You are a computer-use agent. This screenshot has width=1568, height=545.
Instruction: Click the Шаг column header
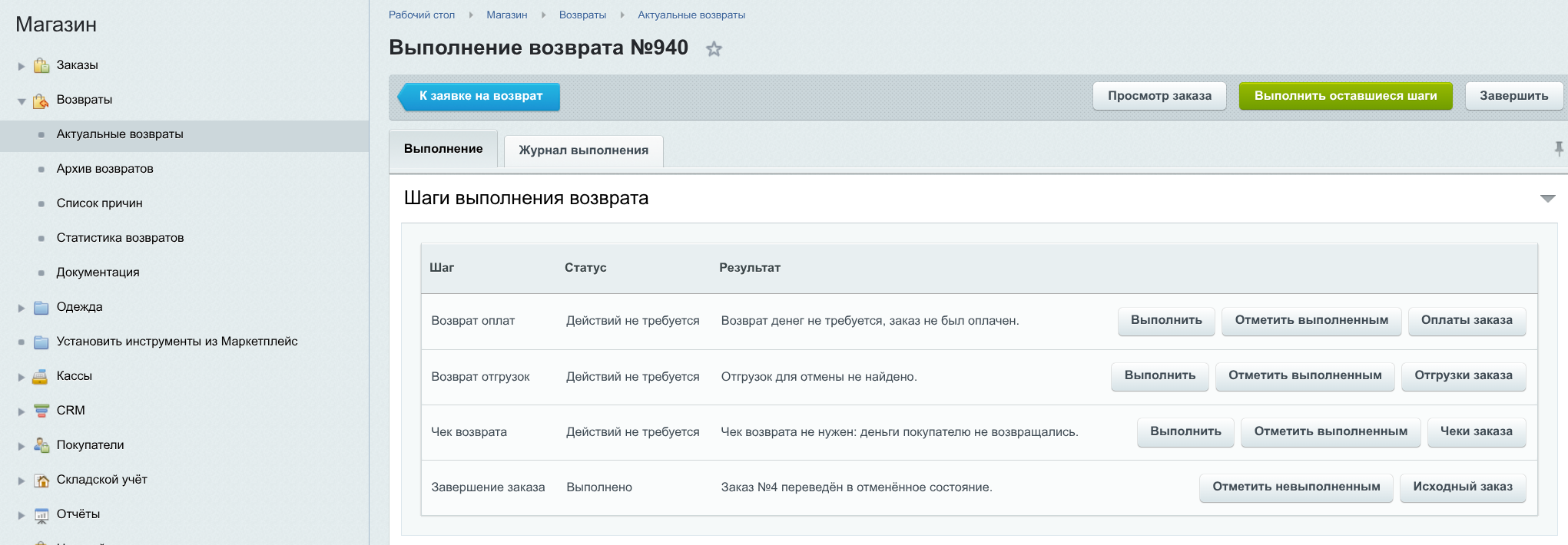click(442, 268)
